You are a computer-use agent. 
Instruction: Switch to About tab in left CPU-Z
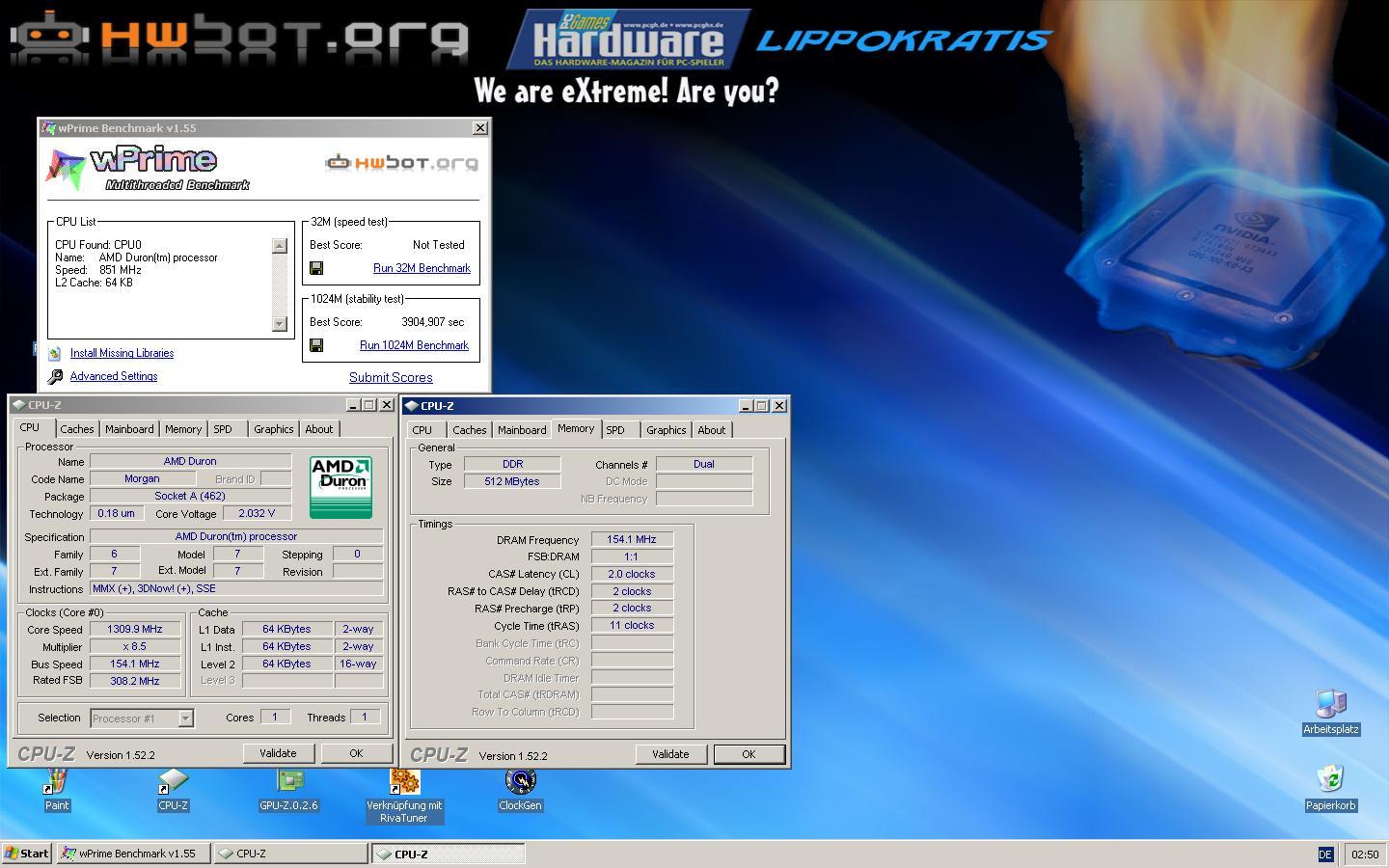click(319, 429)
